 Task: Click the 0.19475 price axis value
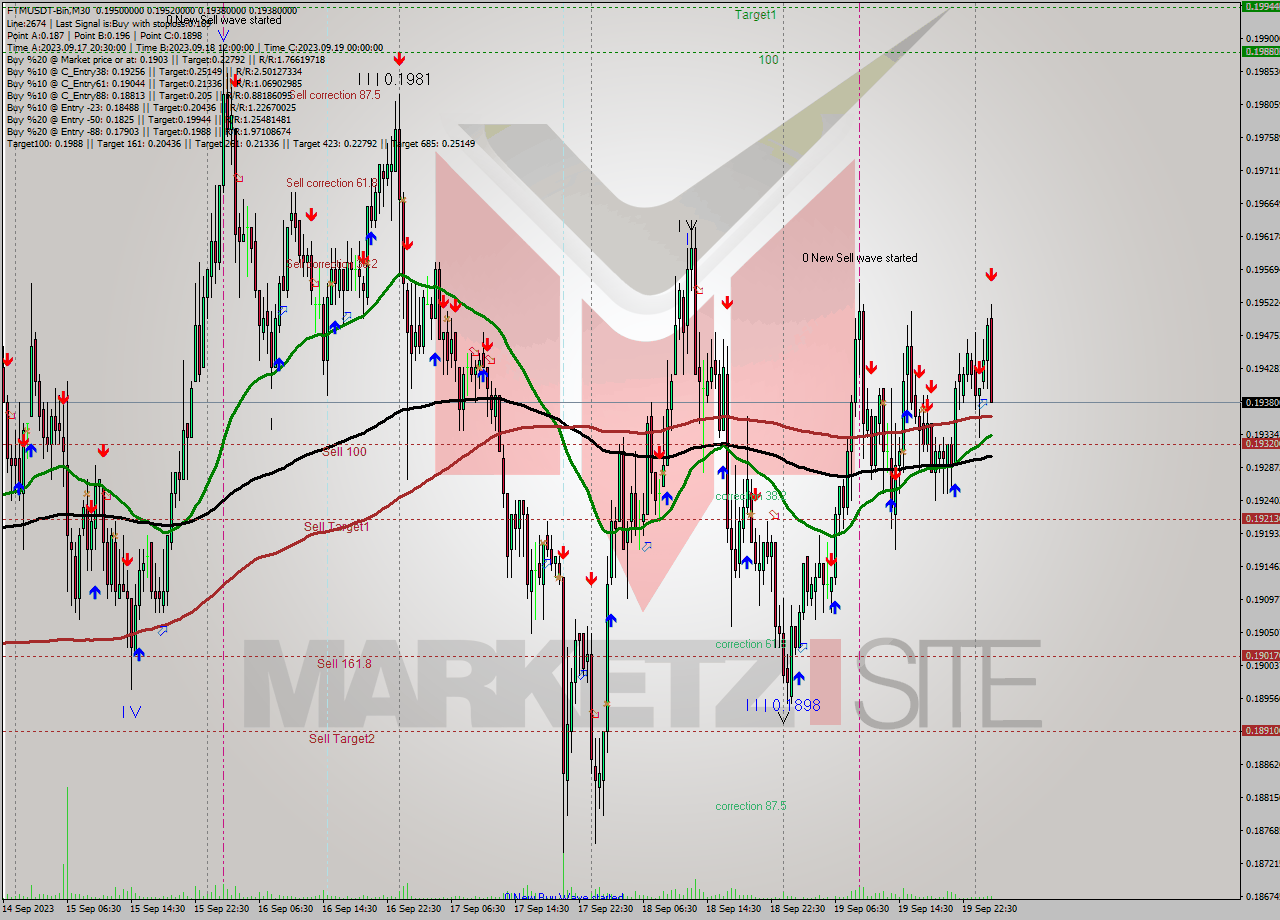tap(1261, 335)
